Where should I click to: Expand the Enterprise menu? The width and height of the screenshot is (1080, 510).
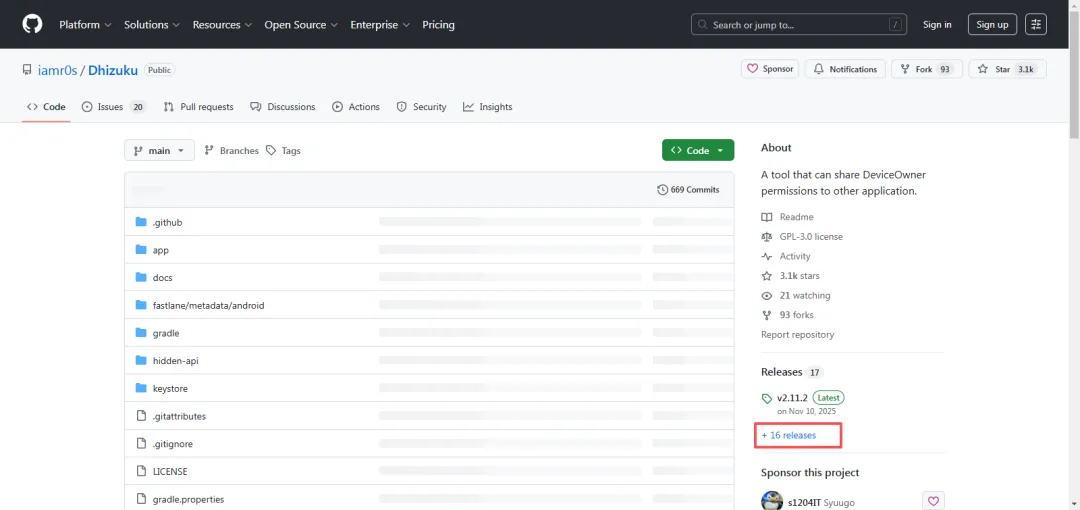pos(380,25)
